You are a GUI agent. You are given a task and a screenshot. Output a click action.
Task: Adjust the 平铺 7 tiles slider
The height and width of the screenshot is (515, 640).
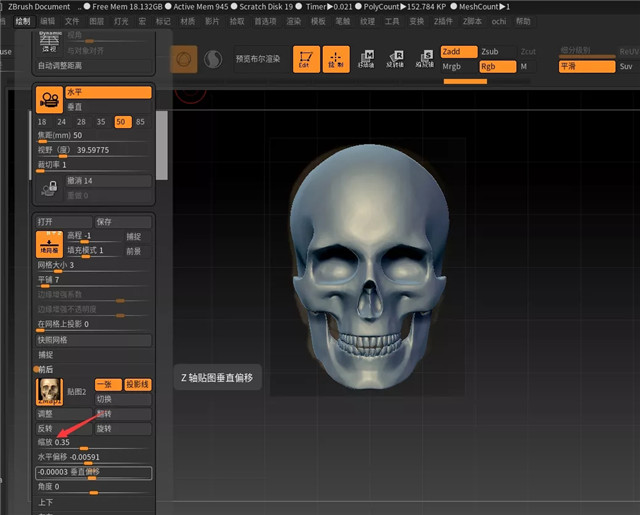tap(93, 281)
